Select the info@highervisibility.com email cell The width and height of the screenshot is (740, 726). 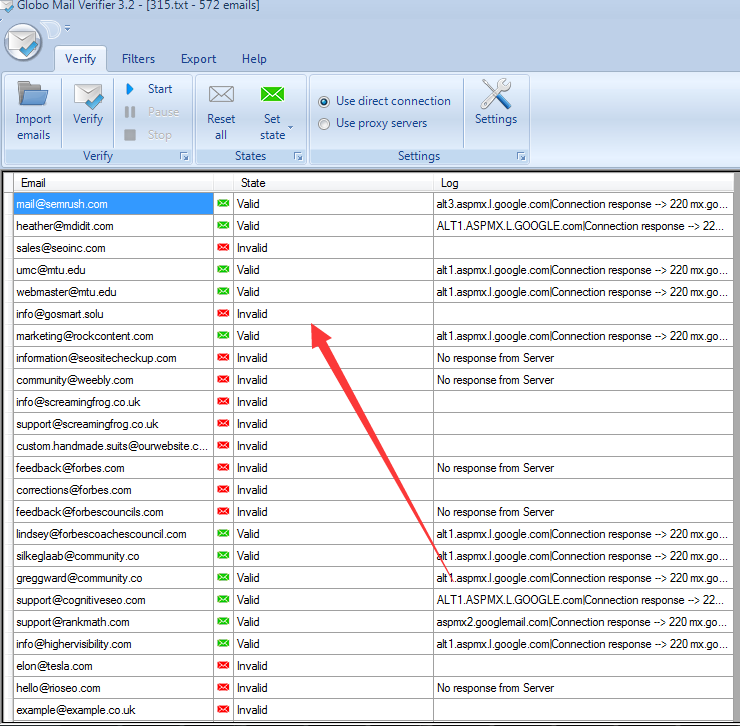113,644
